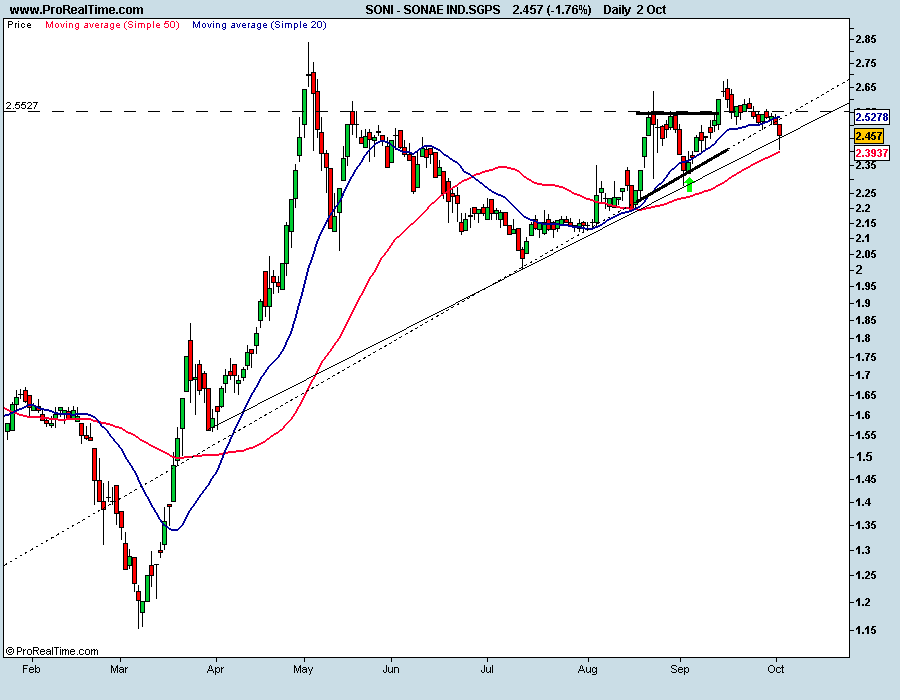Click the 1.35 price axis label
900x700 pixels.
[x=866, y=525]
